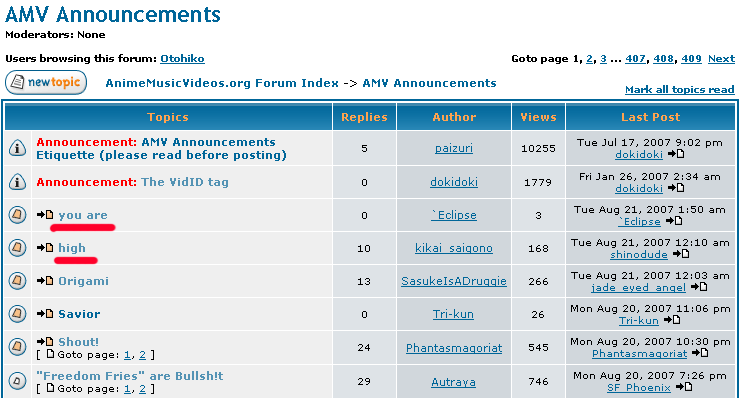The image size is (740, 398).
Task: Go to page 1 of Shout! topic
Action: point(127,355)
